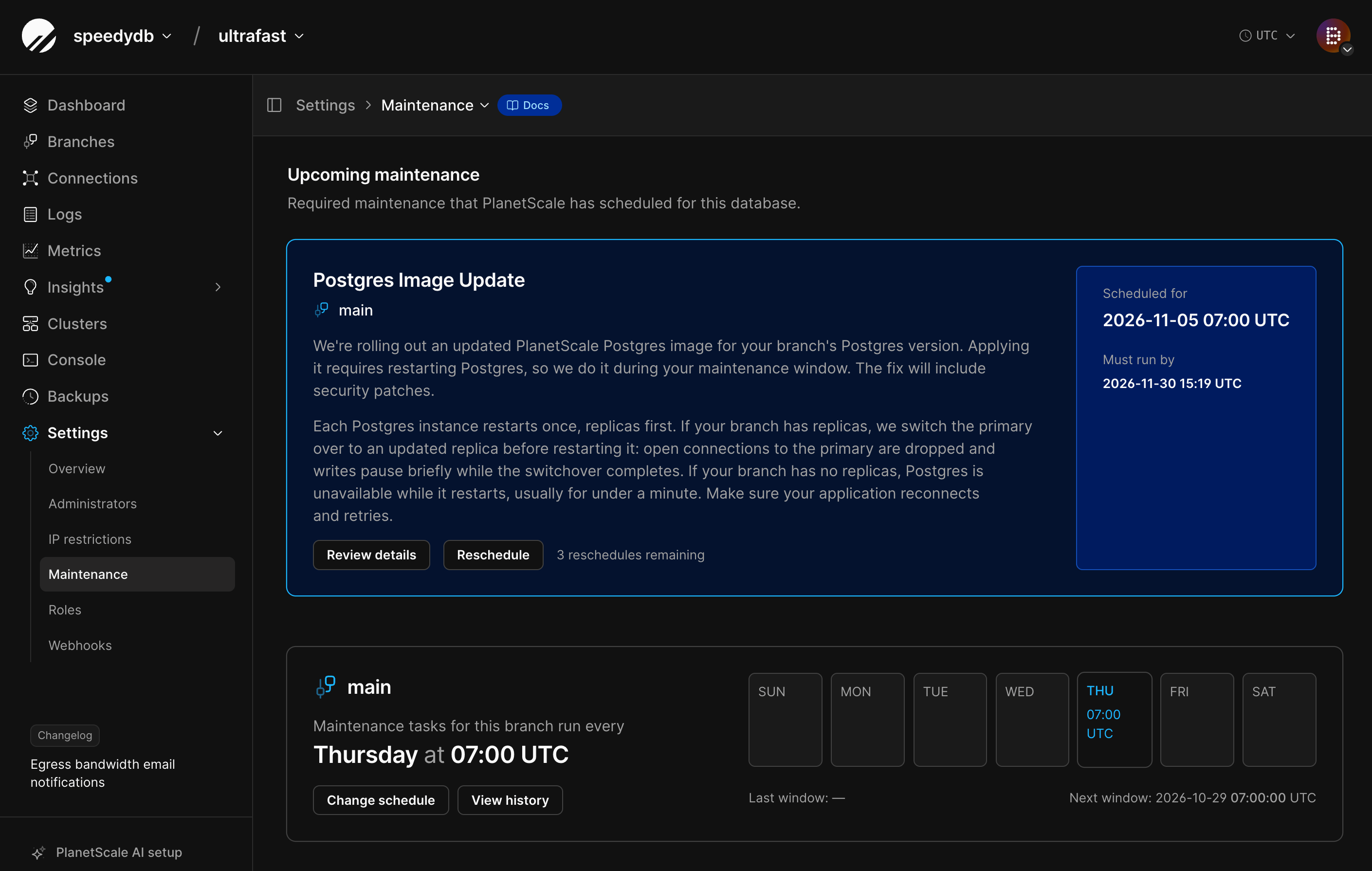
Task: Click the Branches icon in sidebar
Action: (30, 141)
